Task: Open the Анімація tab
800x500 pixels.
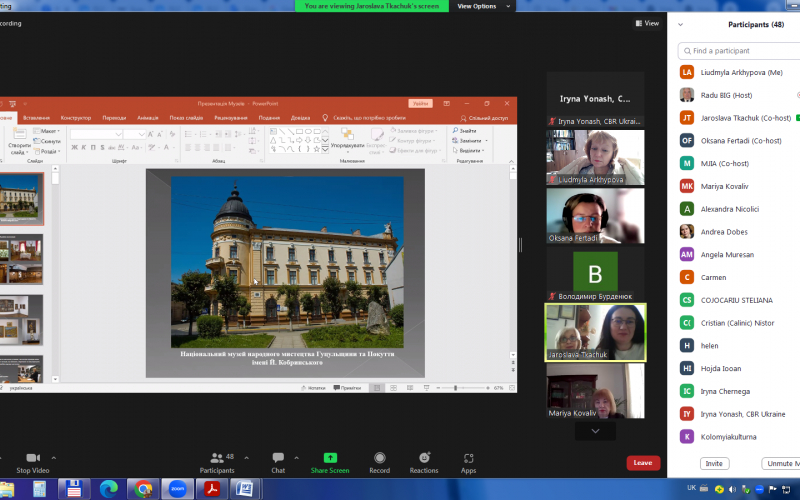Action: pyautogui.click(x=148, y=118)
